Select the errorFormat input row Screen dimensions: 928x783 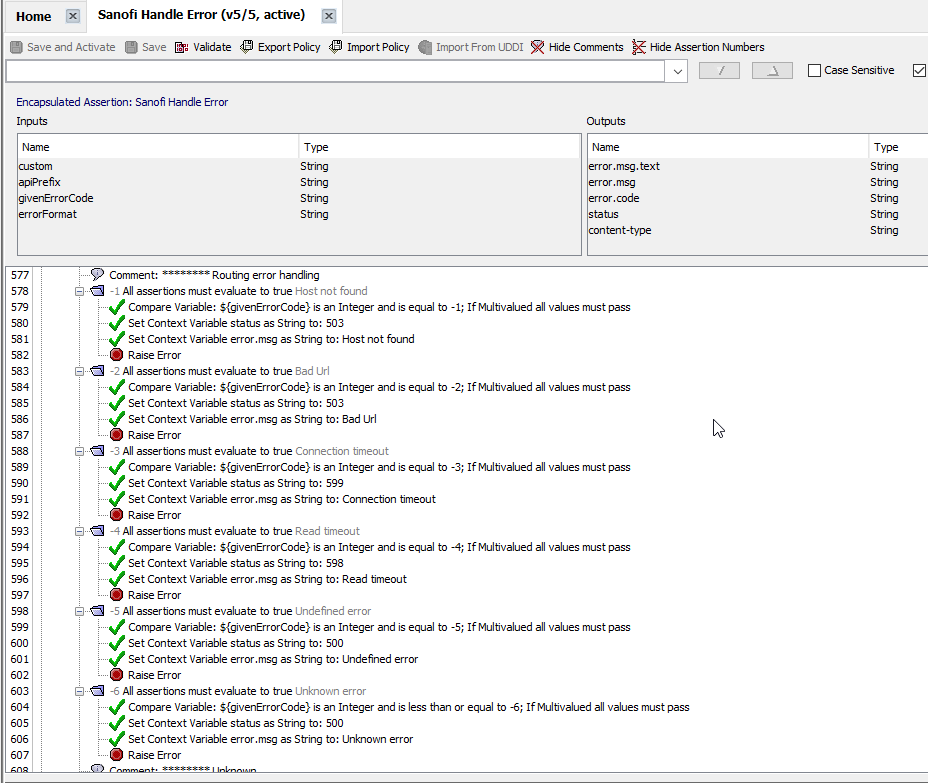[299, 214]
